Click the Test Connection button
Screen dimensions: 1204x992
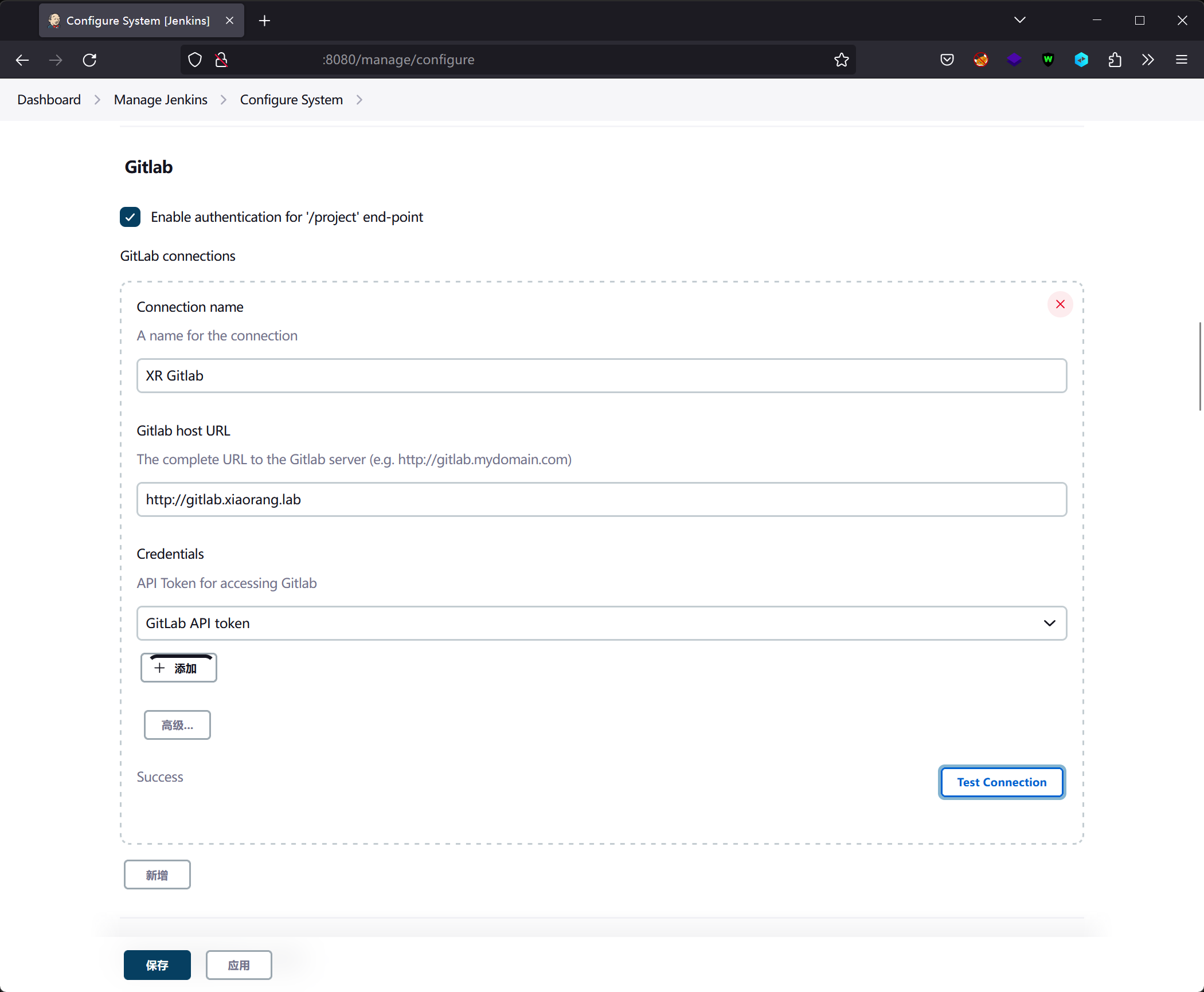tap(1001, 782)
